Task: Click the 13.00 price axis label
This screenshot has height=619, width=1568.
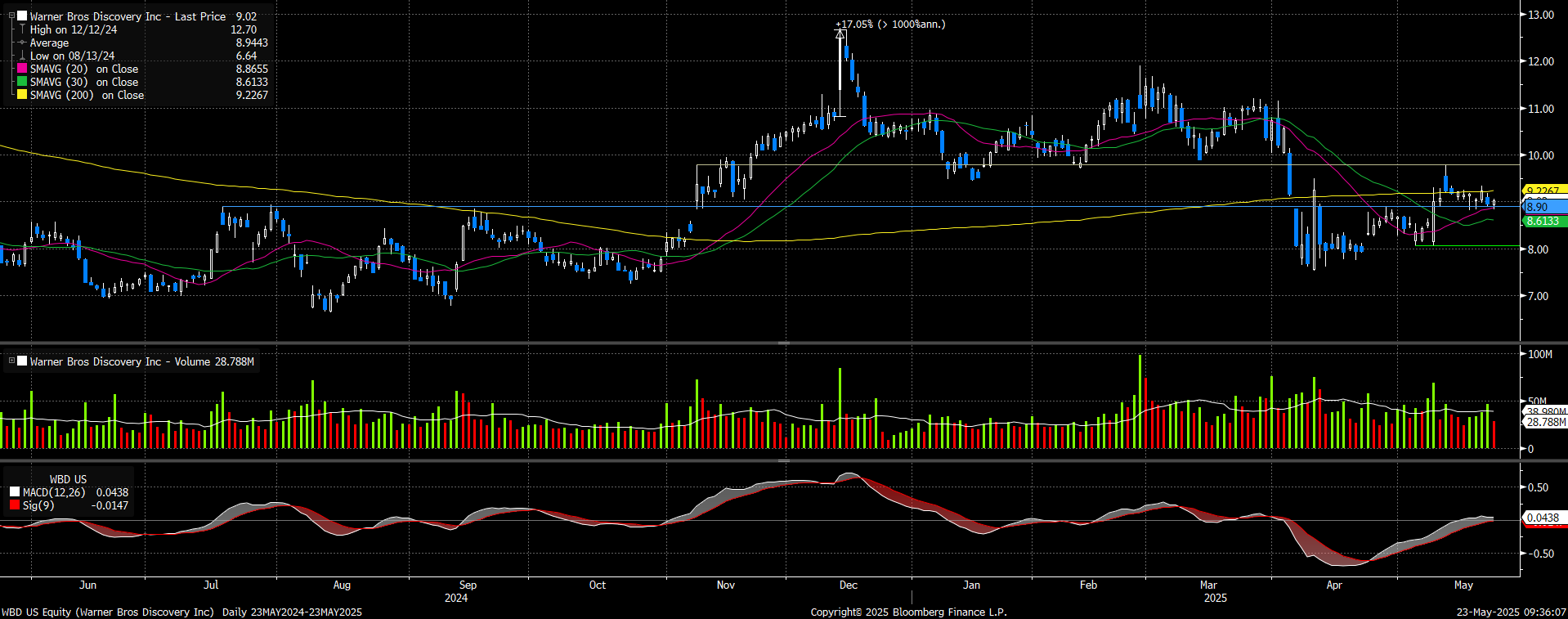Action: 1541,15
